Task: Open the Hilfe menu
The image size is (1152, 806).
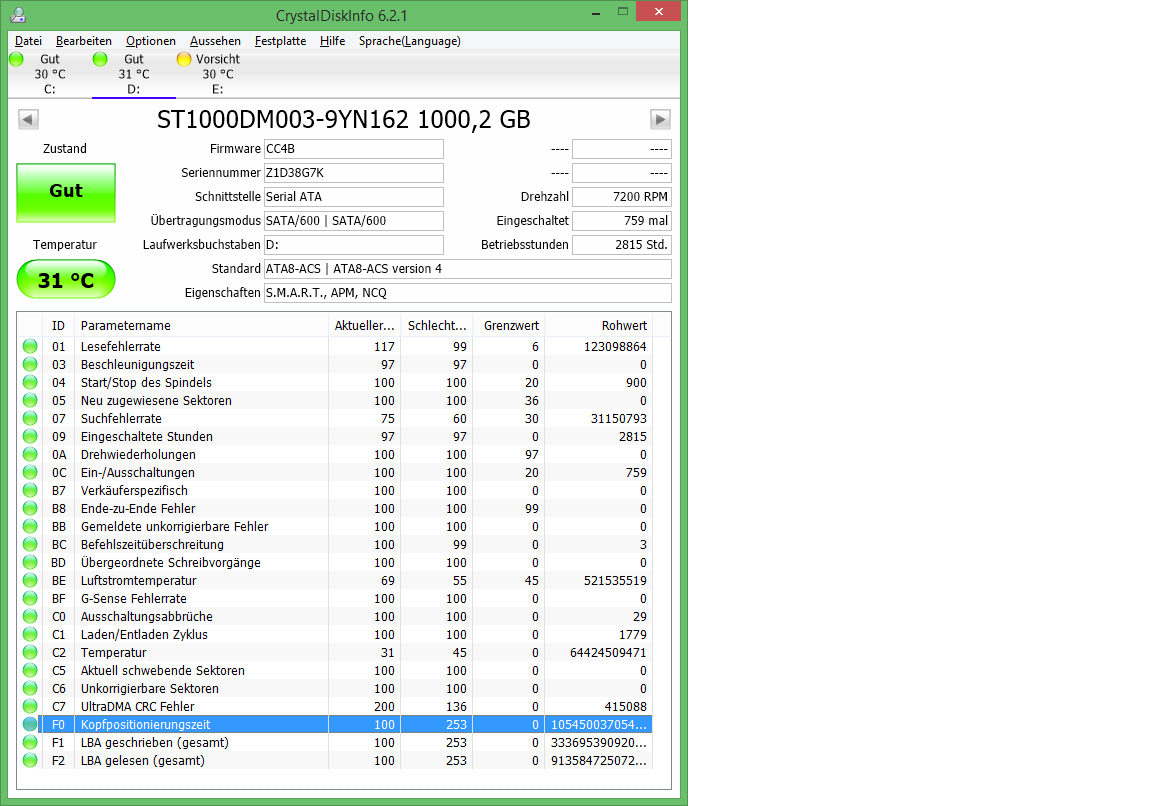Action: [332, 41]
